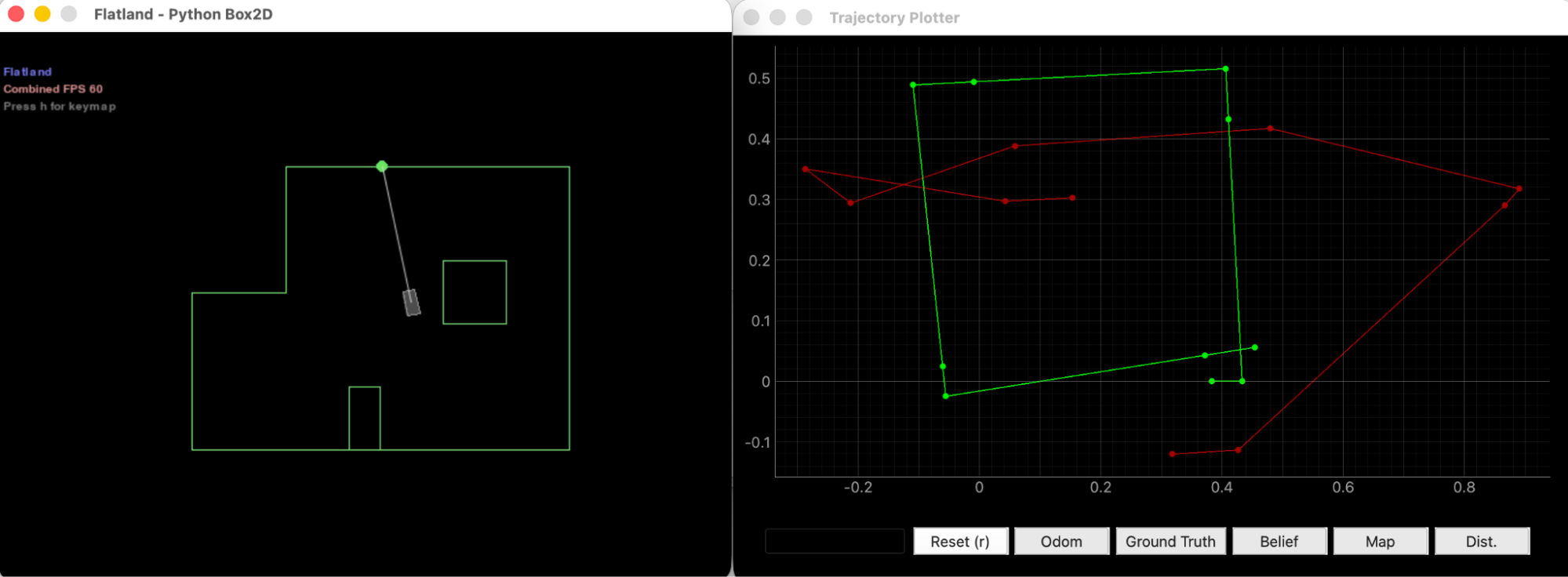This screenshot has height=577, width=1568.
Task: Click the gray robot in Flatland
Action: [412, 303]
